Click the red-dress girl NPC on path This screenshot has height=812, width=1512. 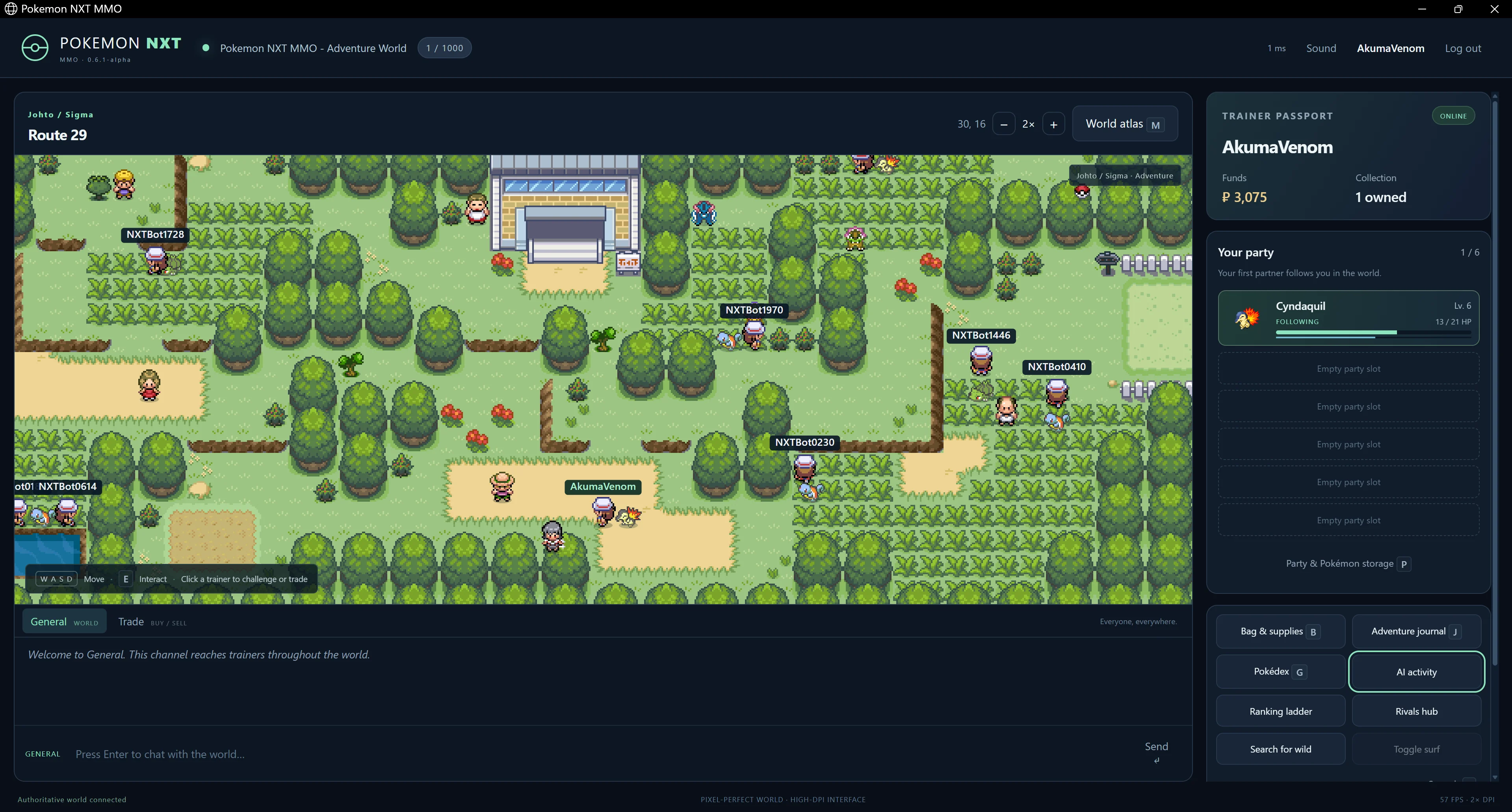149,386
